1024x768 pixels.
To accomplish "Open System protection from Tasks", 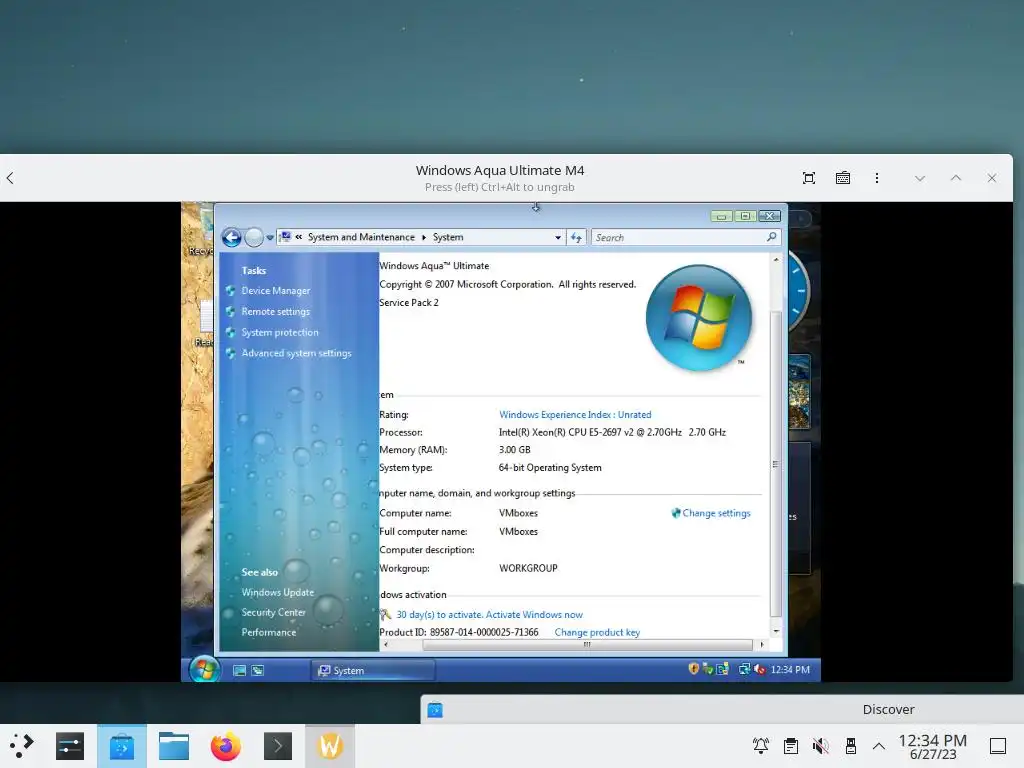I will tap(280, 332).
